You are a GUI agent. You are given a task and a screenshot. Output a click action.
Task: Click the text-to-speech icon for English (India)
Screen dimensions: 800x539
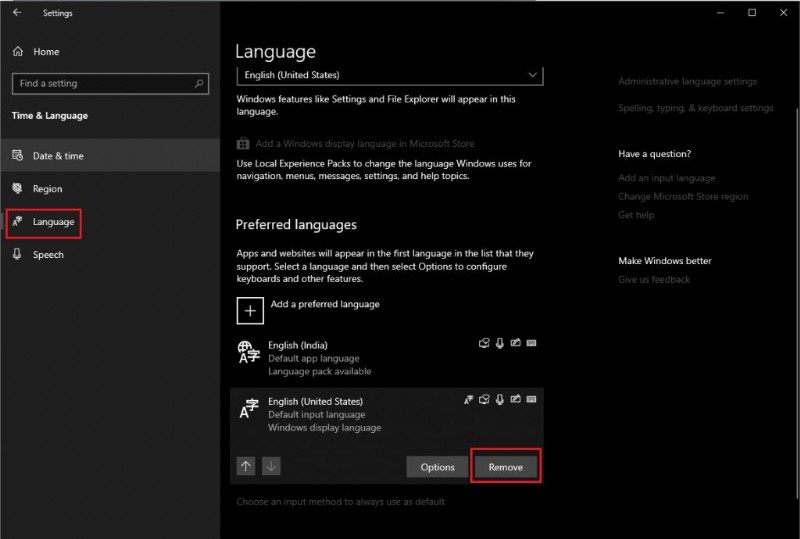tap(484, 343)
